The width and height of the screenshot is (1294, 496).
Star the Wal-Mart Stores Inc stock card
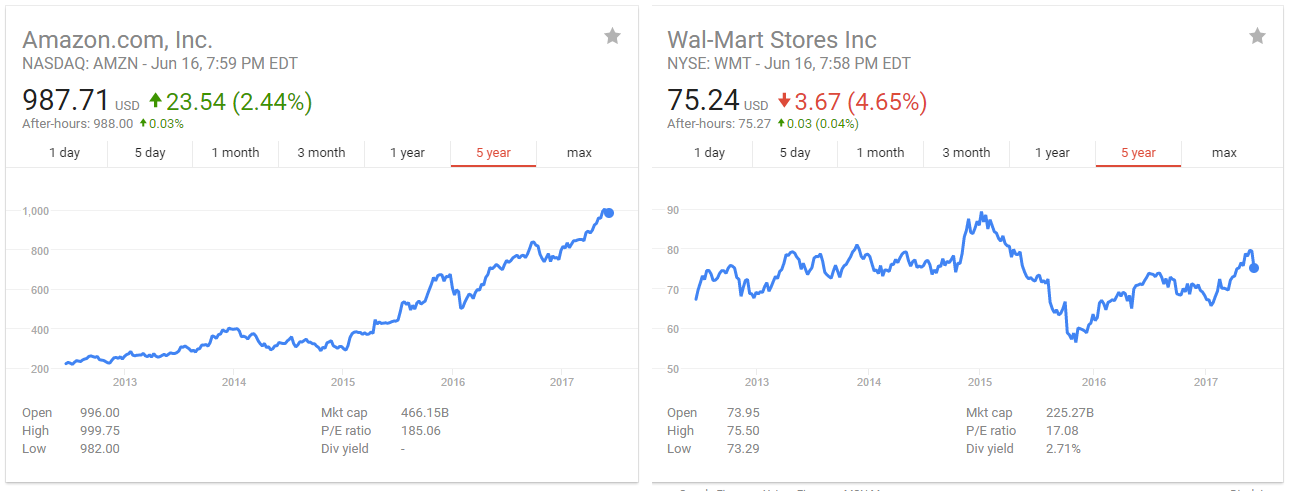(x=1257, y=37)
